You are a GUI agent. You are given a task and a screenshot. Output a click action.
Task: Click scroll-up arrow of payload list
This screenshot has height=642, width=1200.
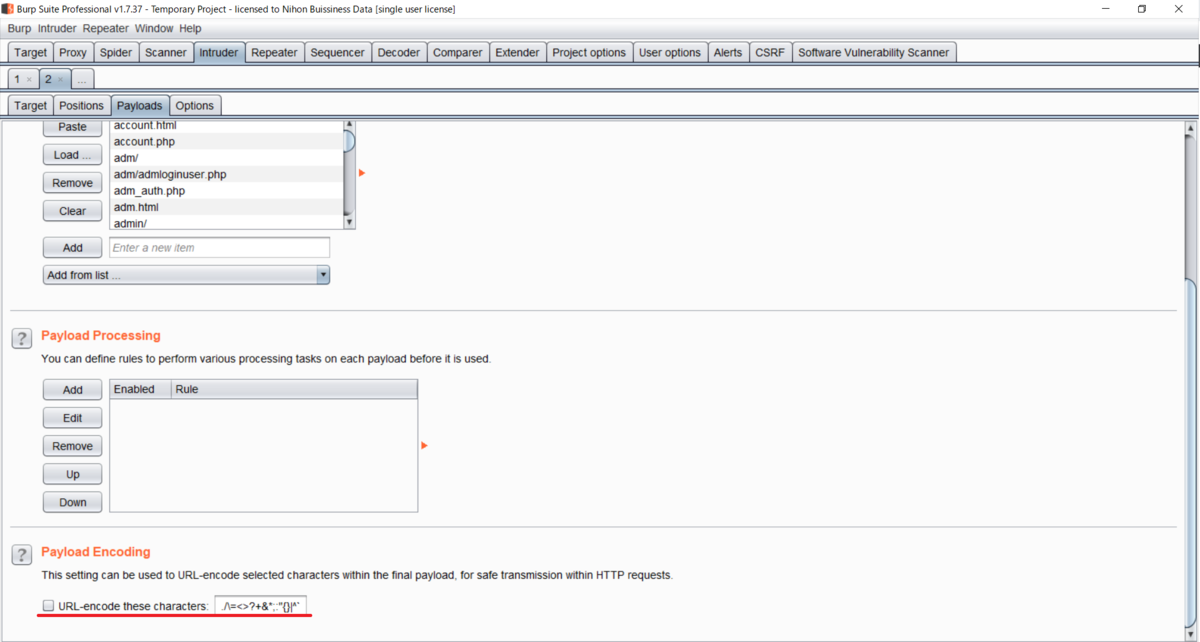349,126
